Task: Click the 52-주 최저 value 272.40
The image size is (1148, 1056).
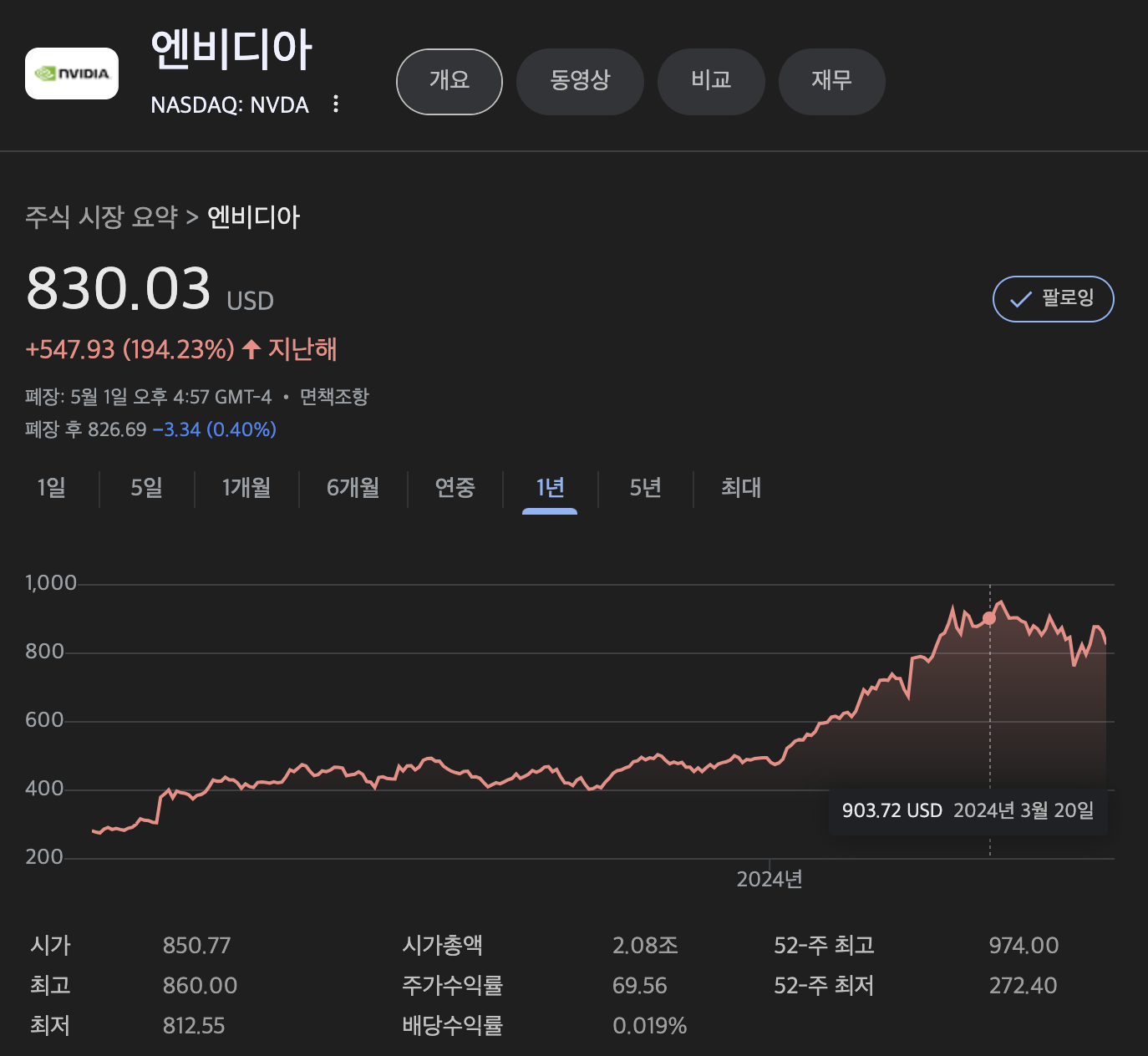Action: pyautogui.click(x=1024, y=986)
